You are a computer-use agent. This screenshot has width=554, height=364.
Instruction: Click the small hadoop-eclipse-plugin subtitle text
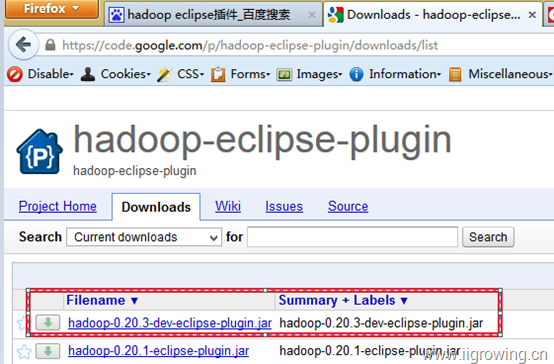(135, 171)
